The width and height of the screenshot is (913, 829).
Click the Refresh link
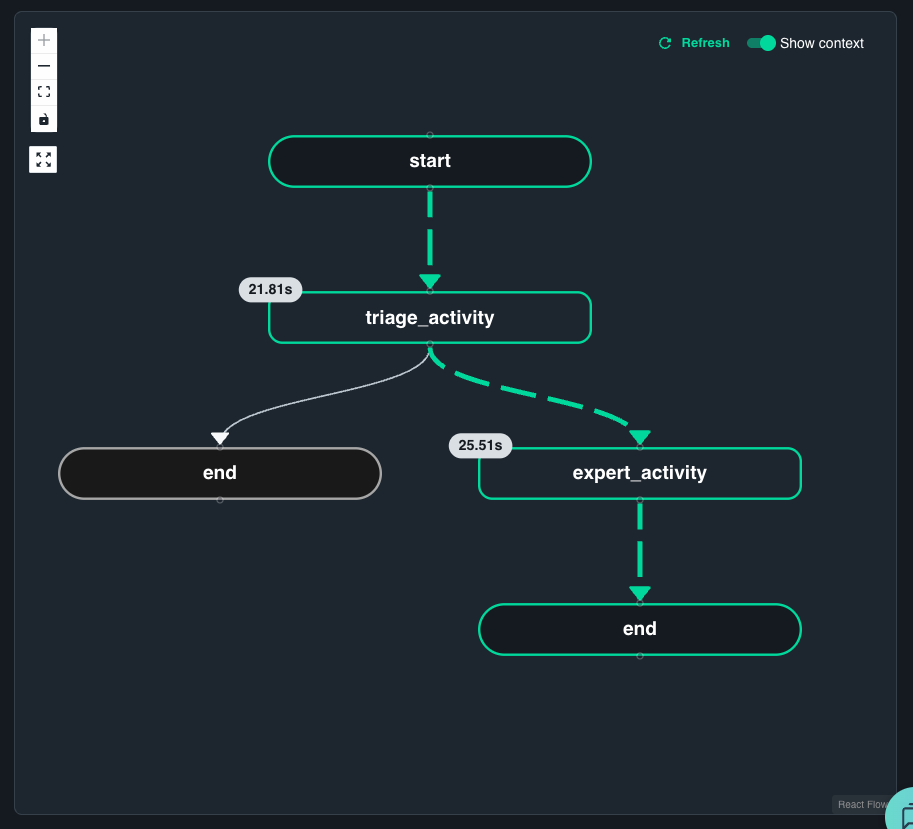coord(705,43)
